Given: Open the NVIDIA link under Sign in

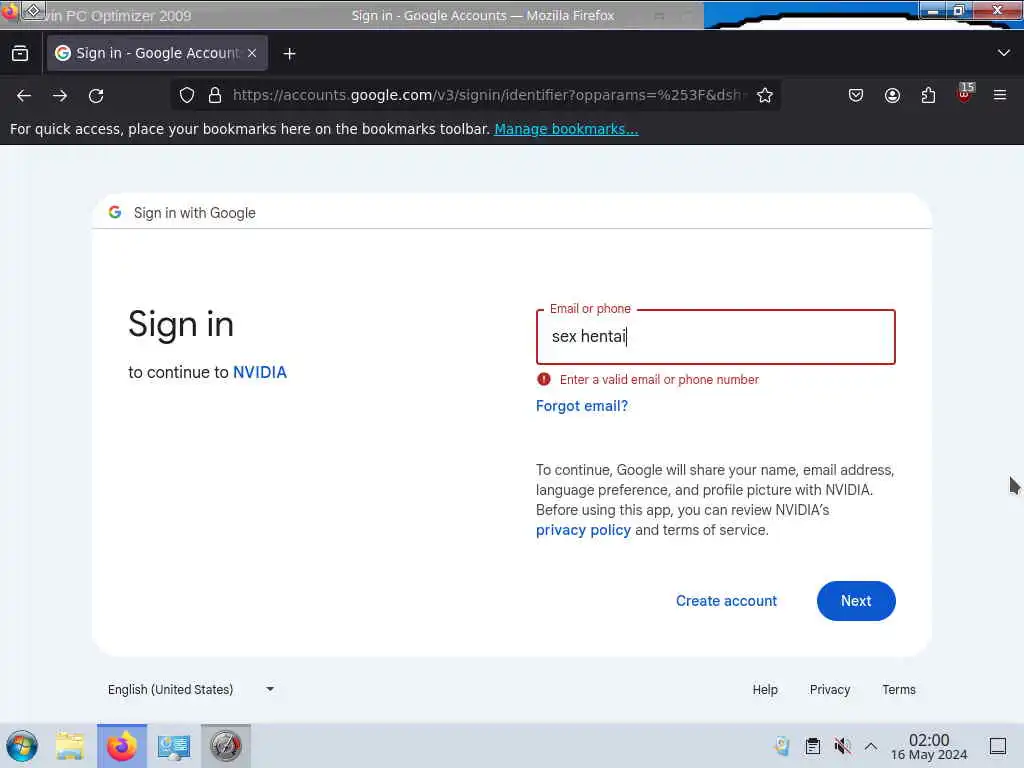Looking at the screenshot, I should pos(260,372).
